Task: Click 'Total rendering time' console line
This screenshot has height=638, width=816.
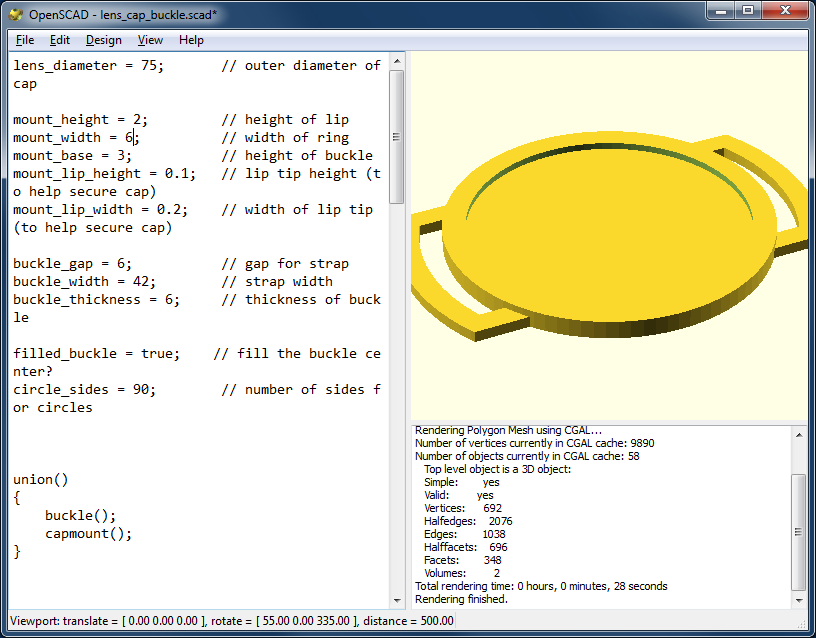Action: [x=541, y=586]
